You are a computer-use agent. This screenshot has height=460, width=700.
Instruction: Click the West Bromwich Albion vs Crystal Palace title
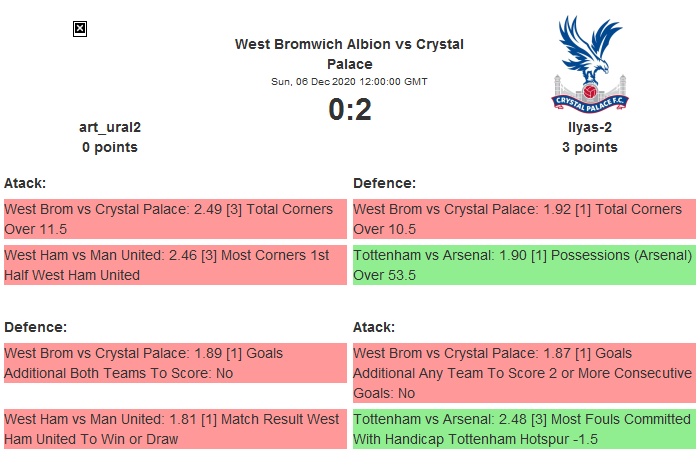(349, 54)
